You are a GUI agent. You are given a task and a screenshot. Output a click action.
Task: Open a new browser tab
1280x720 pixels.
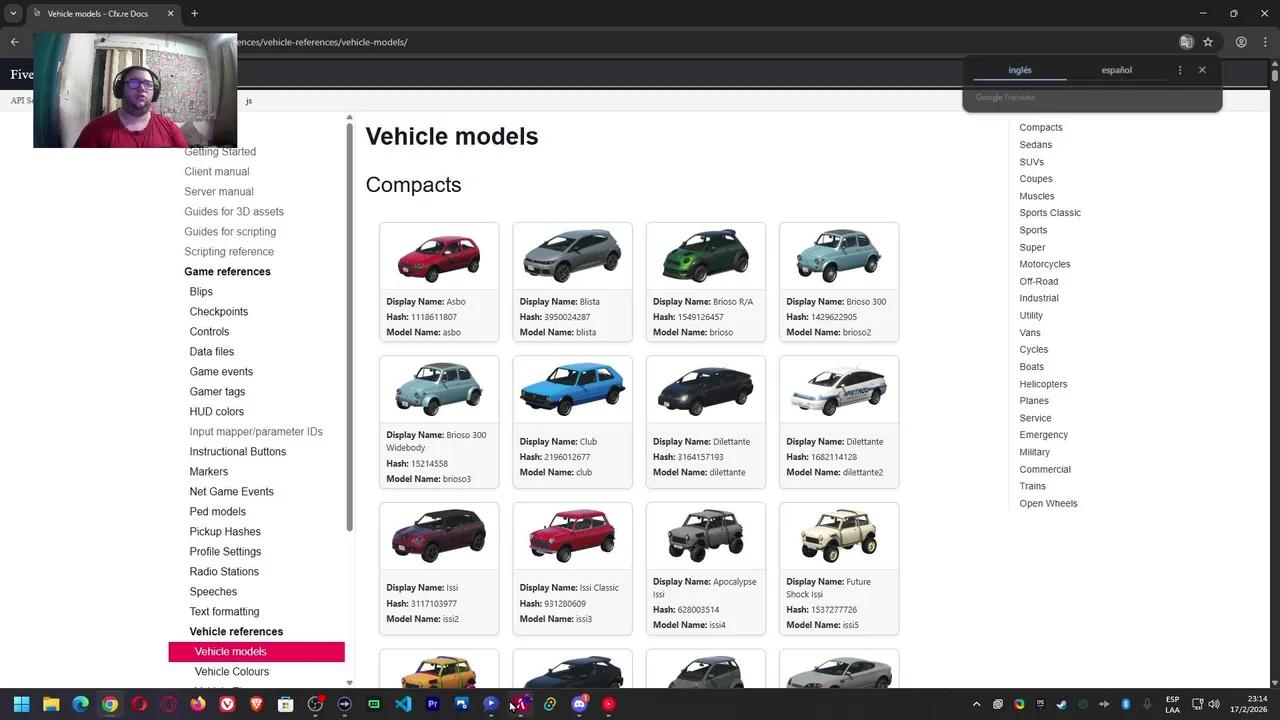[194, 13]
